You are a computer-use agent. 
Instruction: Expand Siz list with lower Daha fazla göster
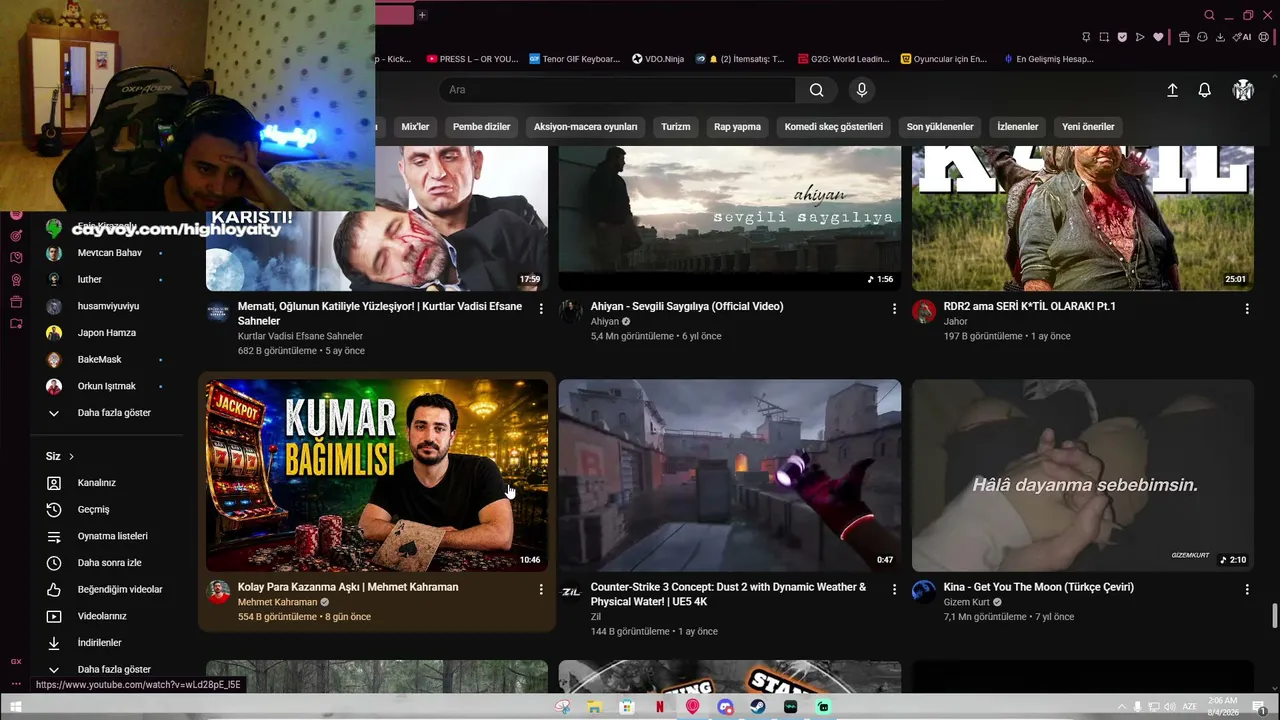click(100, 670)
